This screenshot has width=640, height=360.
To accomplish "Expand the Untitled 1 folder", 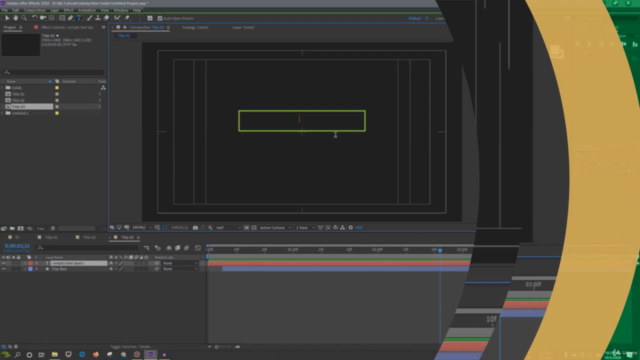I will tap(3, 113).
